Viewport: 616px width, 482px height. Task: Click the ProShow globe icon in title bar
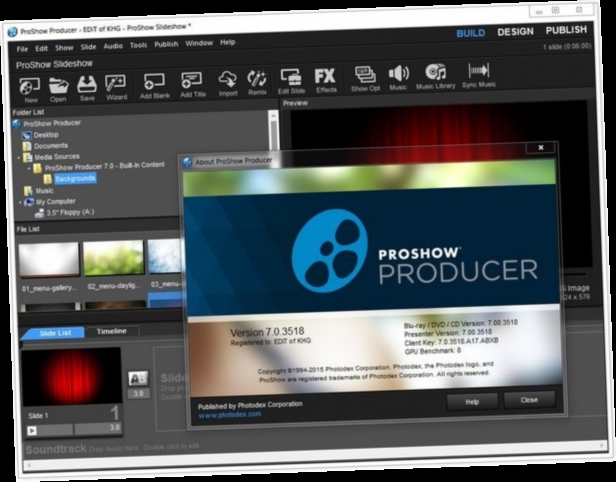point(12,31)
